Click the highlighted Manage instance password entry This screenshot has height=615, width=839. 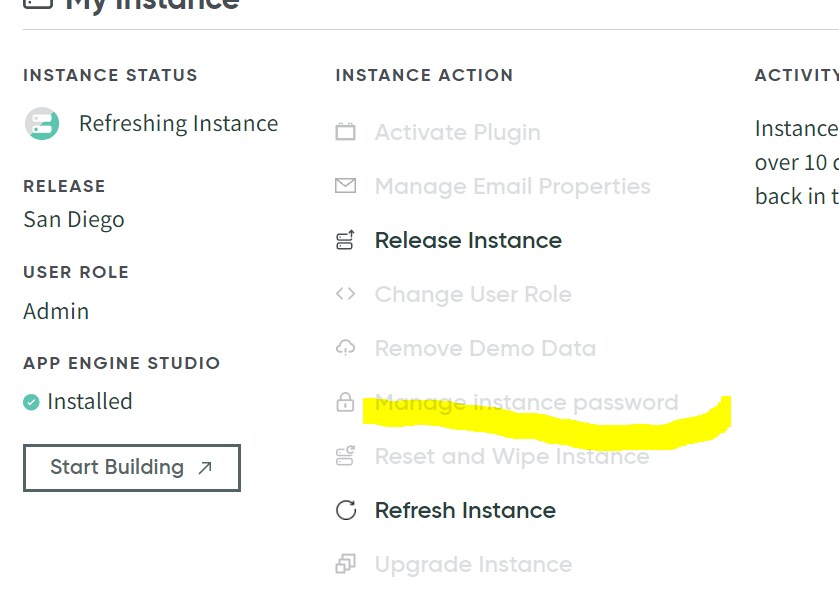tap(524, 401)
